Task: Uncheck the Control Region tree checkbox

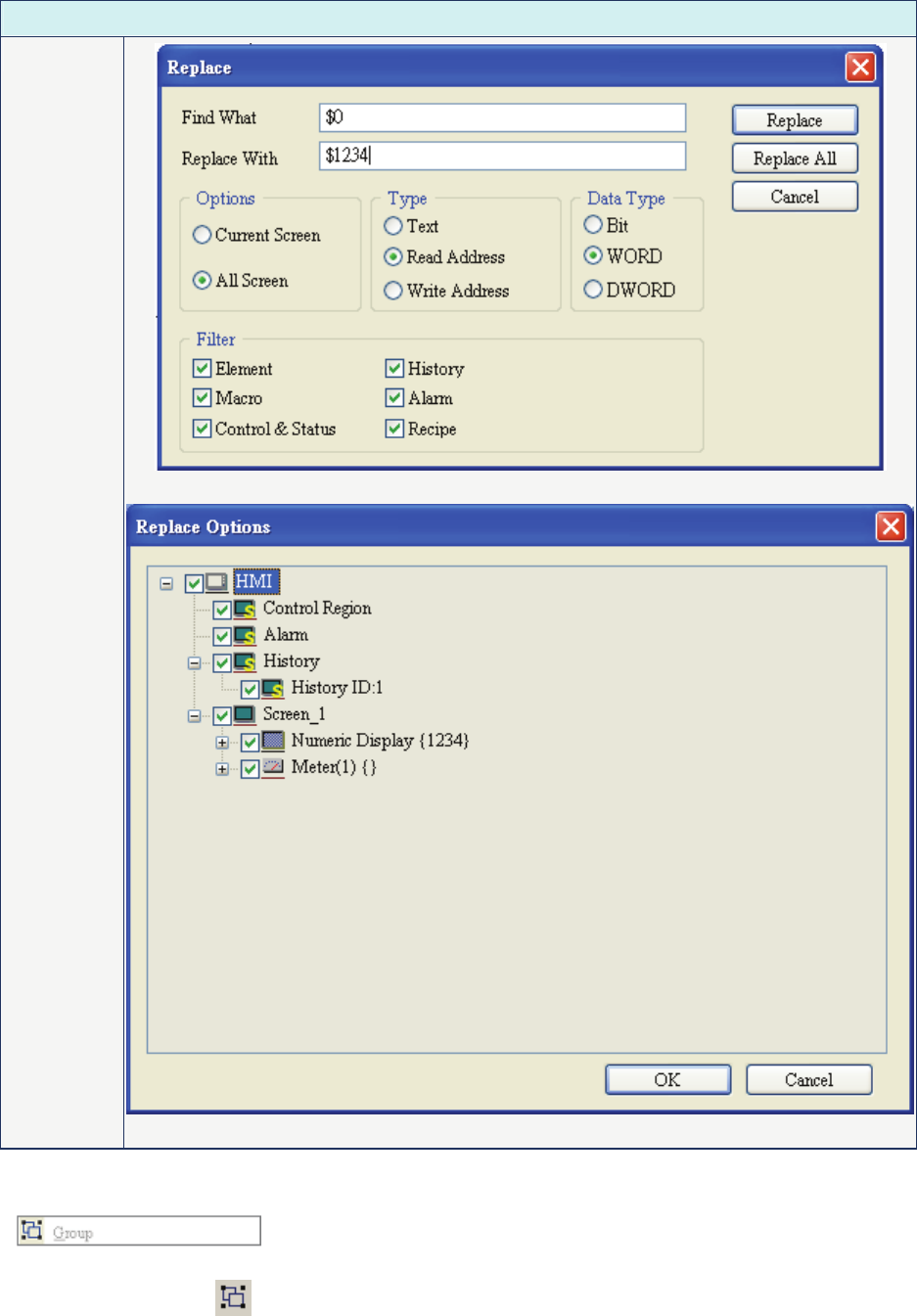Action: [222, 610]
